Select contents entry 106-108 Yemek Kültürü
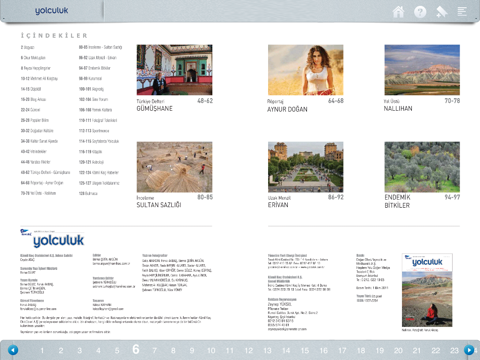This screenshot has width=480, height=360. coord(95,110)
